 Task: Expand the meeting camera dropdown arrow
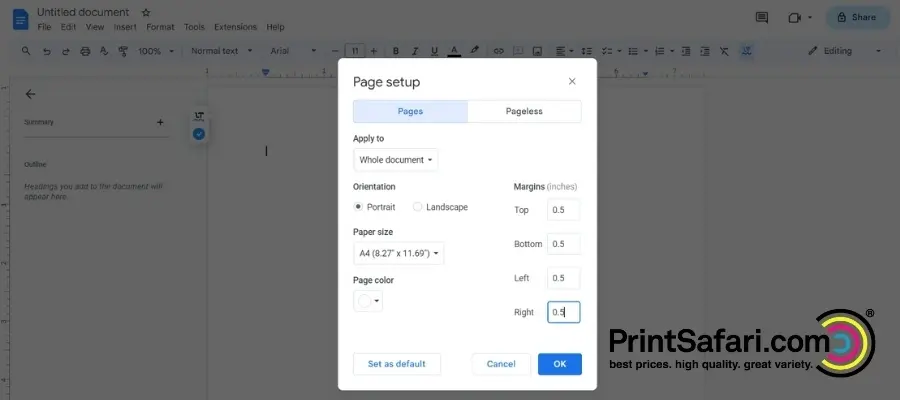click(x=810, y=18)
